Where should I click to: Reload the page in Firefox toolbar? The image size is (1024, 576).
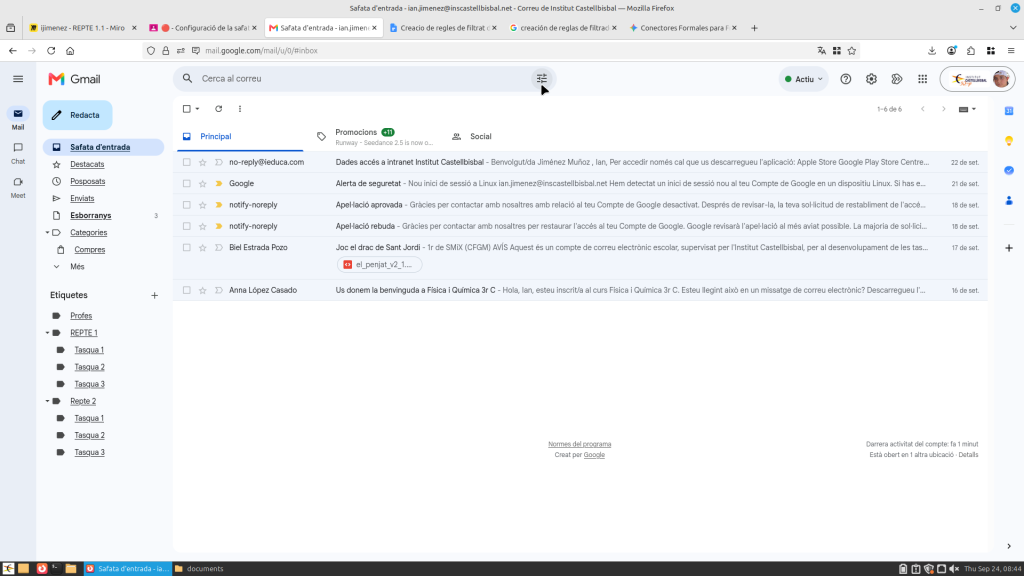point(51,50)
